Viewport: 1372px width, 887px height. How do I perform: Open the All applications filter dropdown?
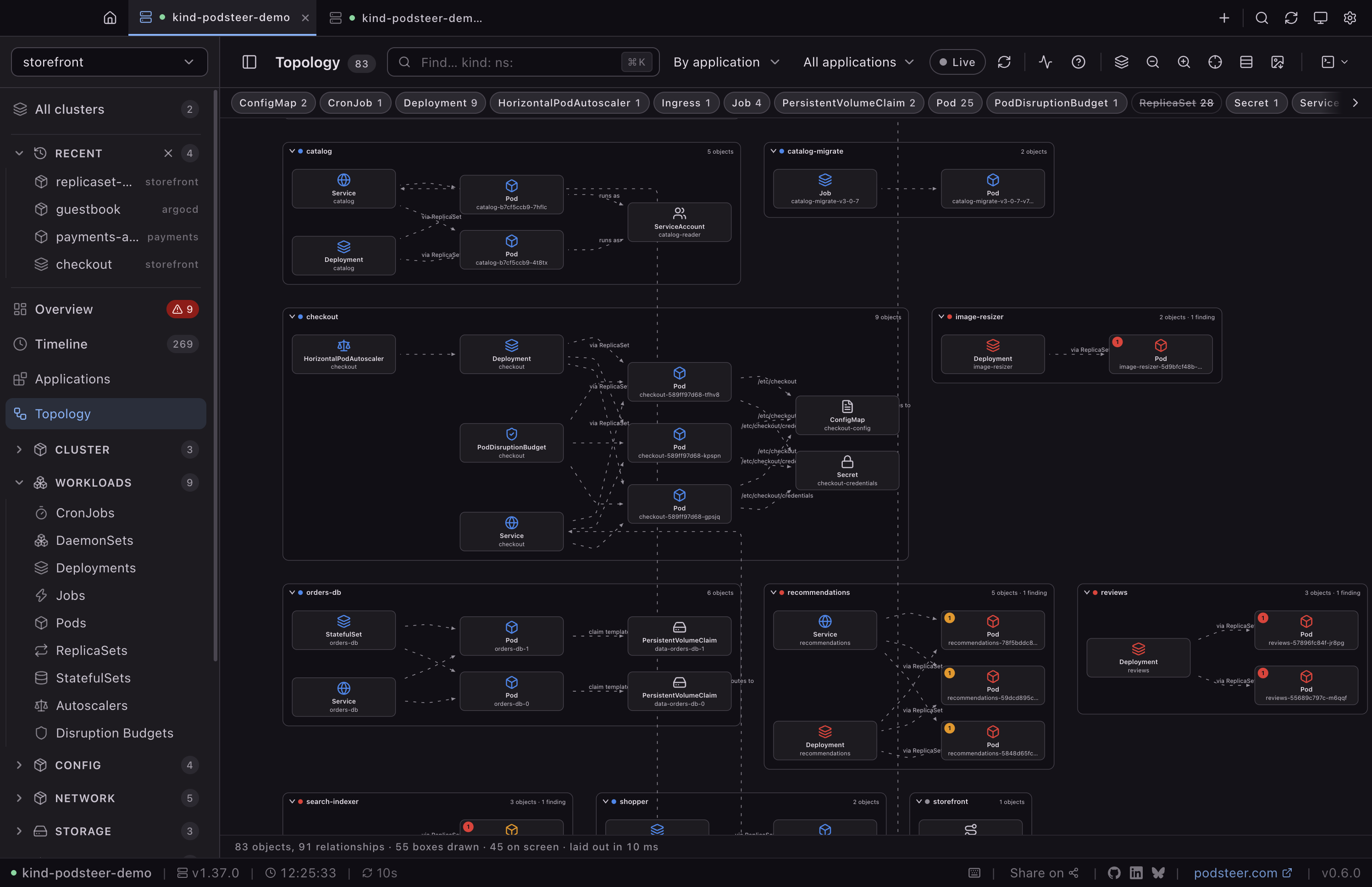tap(858, 61)
